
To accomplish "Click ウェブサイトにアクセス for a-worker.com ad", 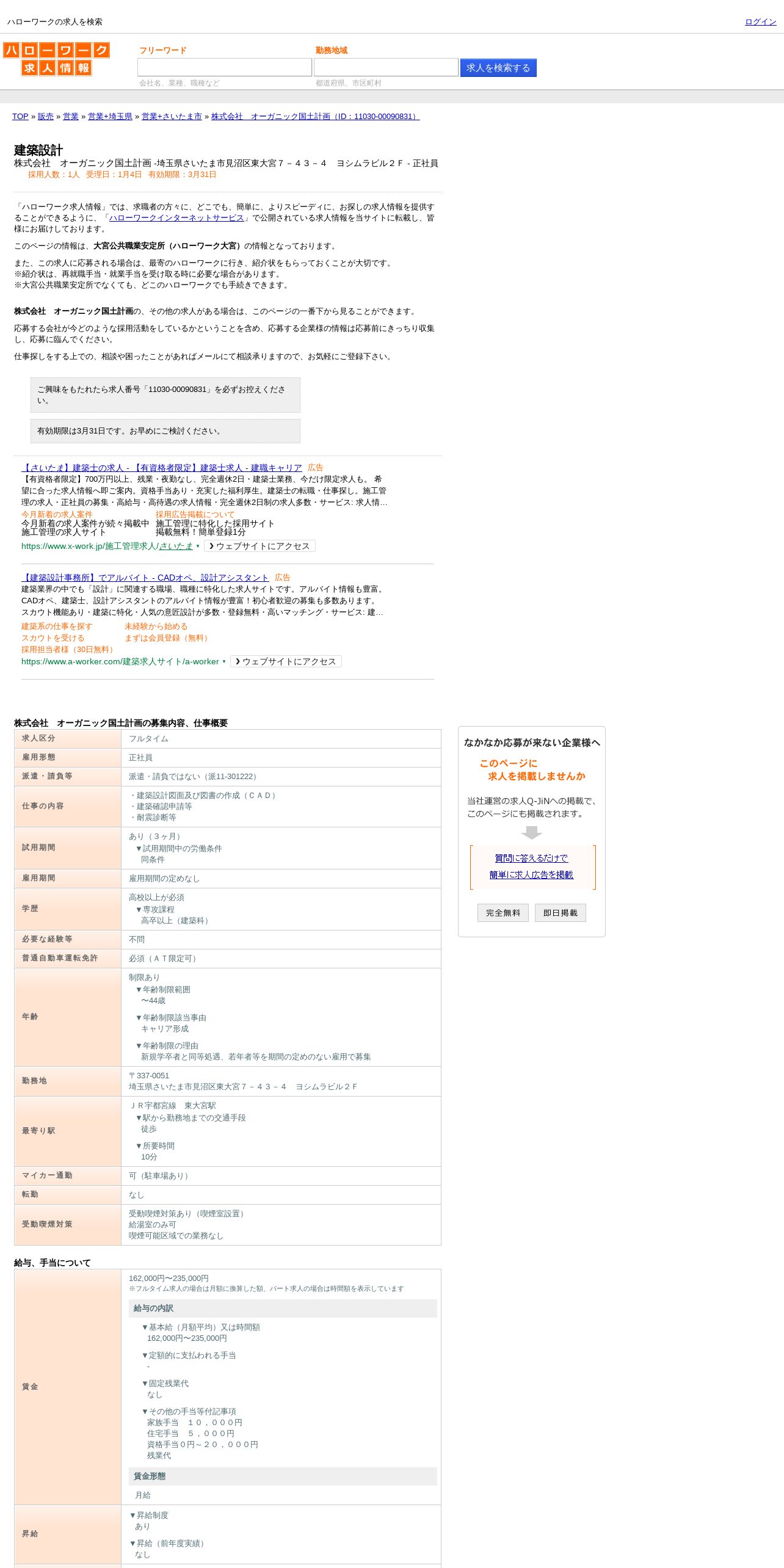I will coord(286,662).
